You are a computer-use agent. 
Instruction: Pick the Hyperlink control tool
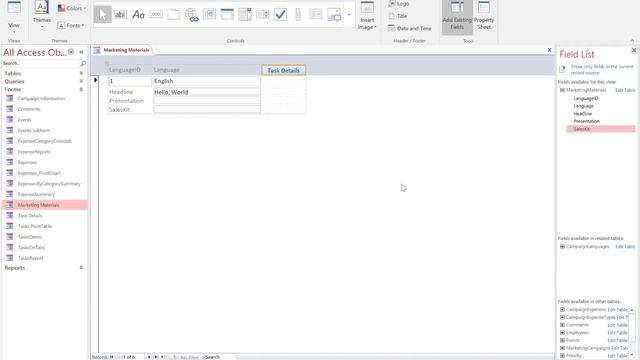tap(191, 14)
